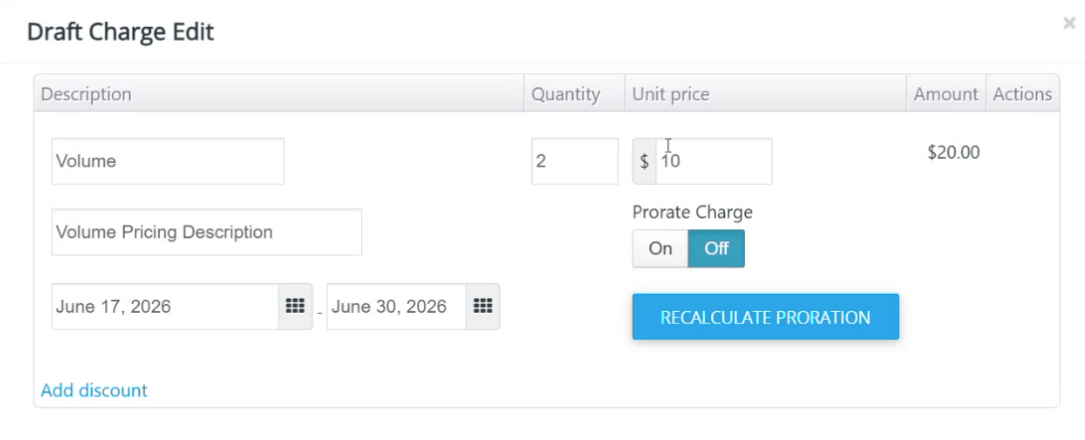The width and height of the screenshot is (1085, 440).
Task: Open the start date calendar picker icon
Action: [295, 306]
